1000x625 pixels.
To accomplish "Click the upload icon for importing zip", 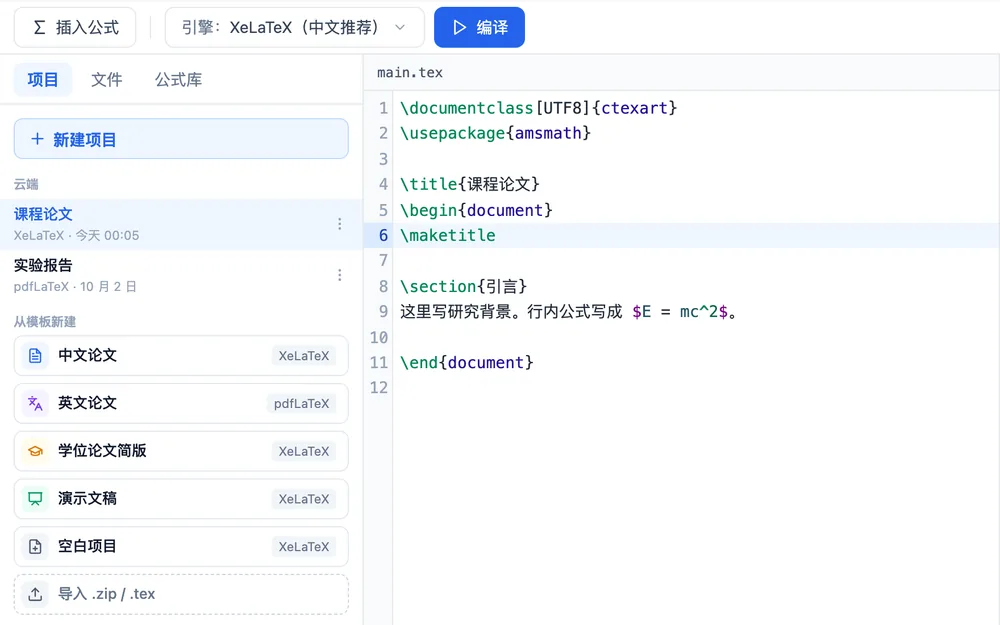I will (35, 594).
